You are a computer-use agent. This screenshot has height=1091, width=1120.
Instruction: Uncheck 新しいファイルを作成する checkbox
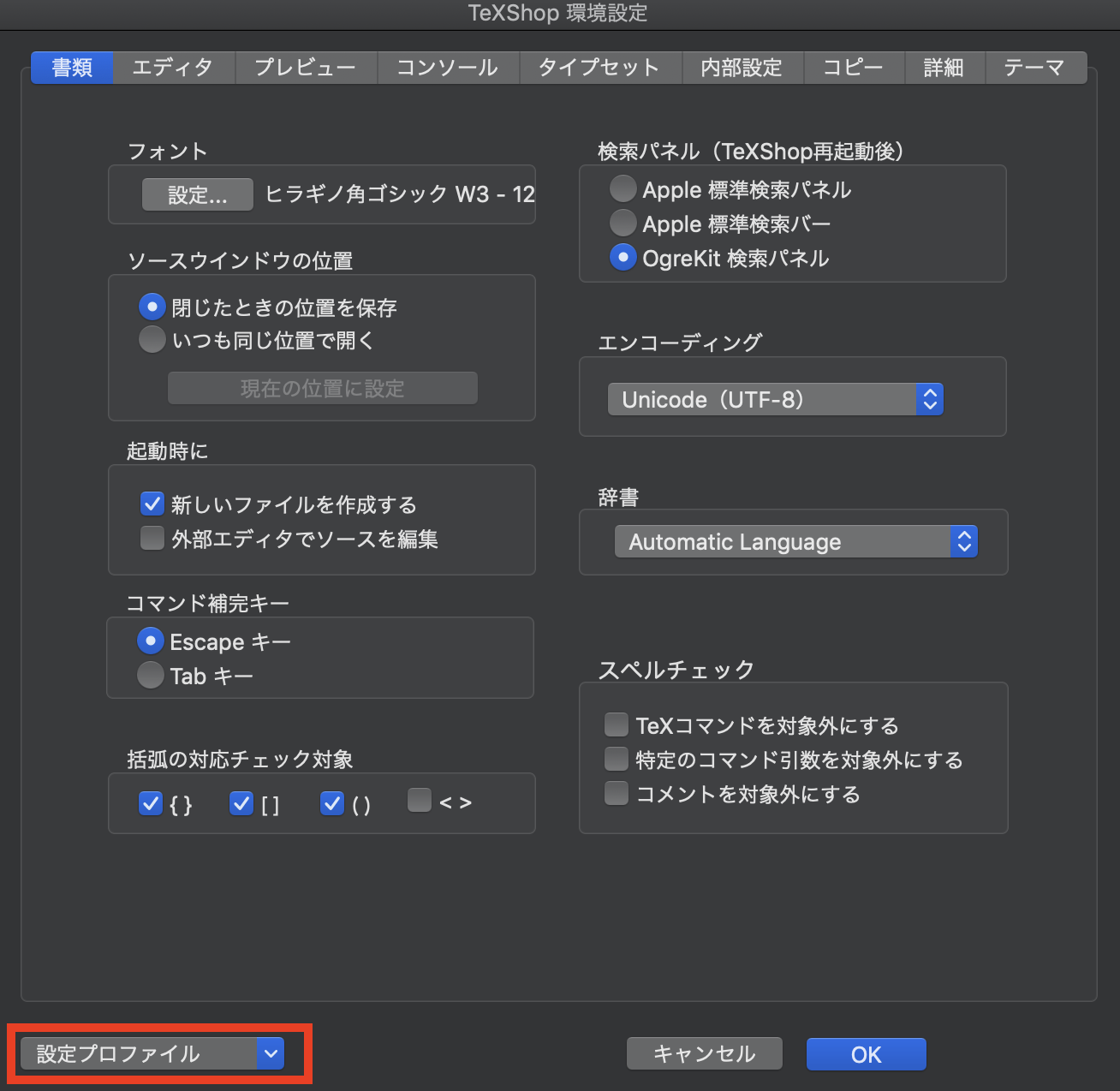click(152, 504)
